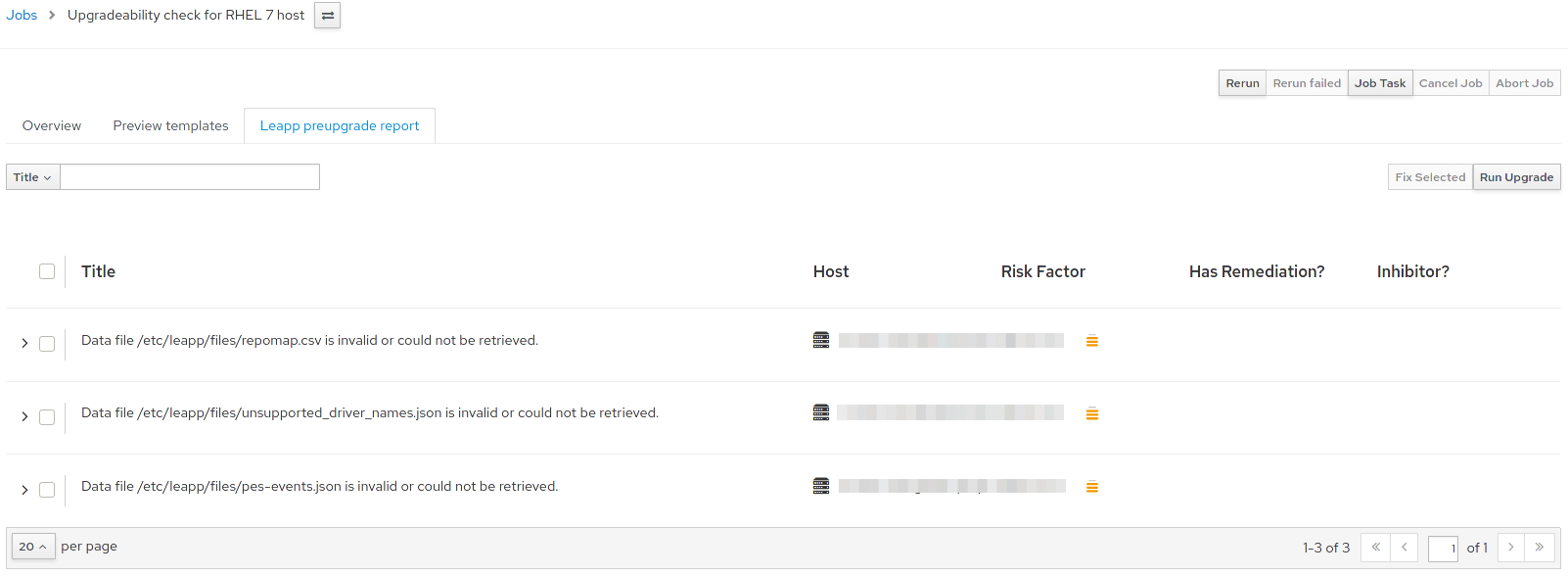The height and width of the screenshot is (576, 1568).
Task: Select the checkbox on the pes-events.json row
Action: click(x=47, y=489)
